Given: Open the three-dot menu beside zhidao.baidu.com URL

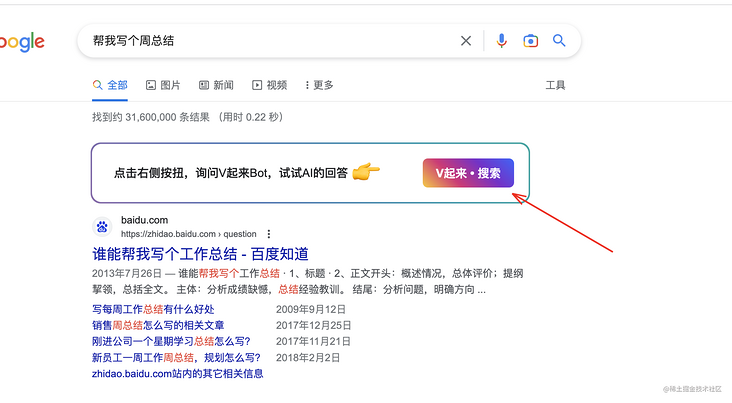Looking at the screenshot, I should coord(268,234).
